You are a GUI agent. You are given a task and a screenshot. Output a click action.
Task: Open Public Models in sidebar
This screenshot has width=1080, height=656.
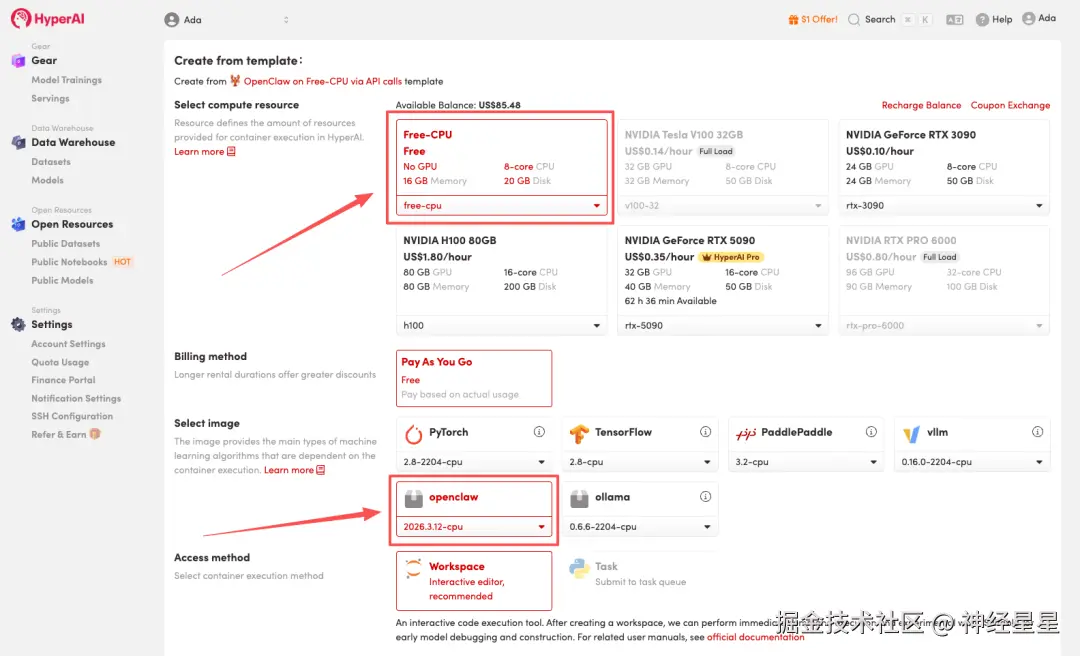click(62, 280)
